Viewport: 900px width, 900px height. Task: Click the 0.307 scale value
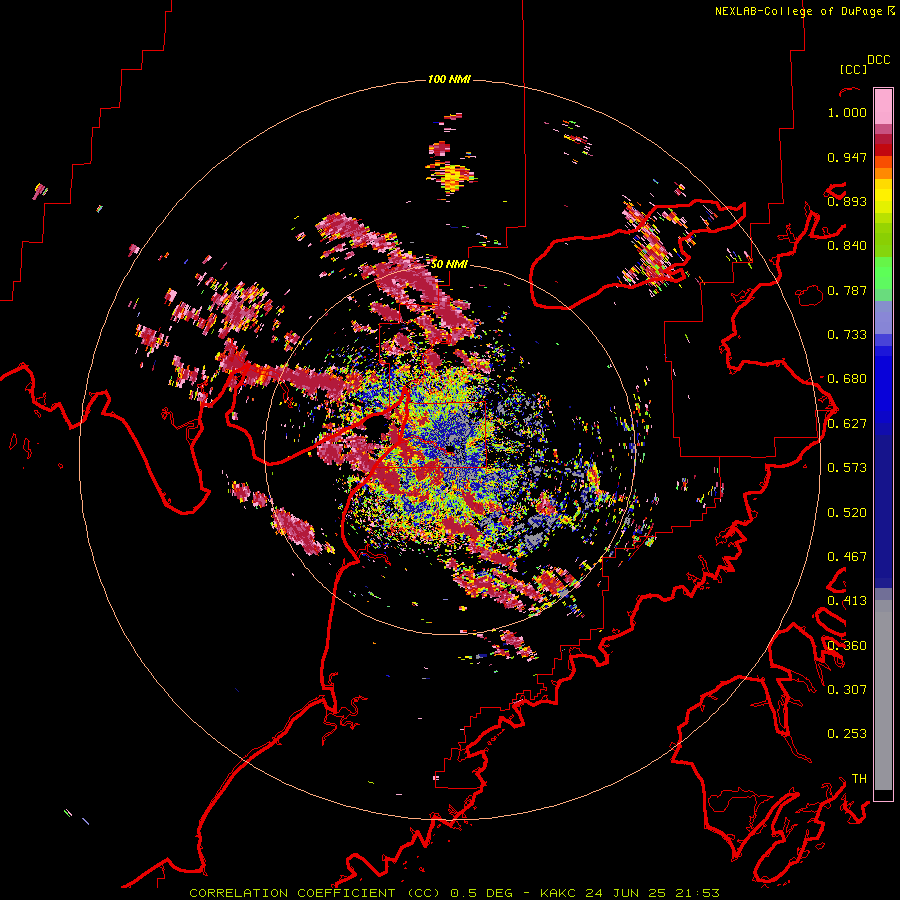pos(847,690)
